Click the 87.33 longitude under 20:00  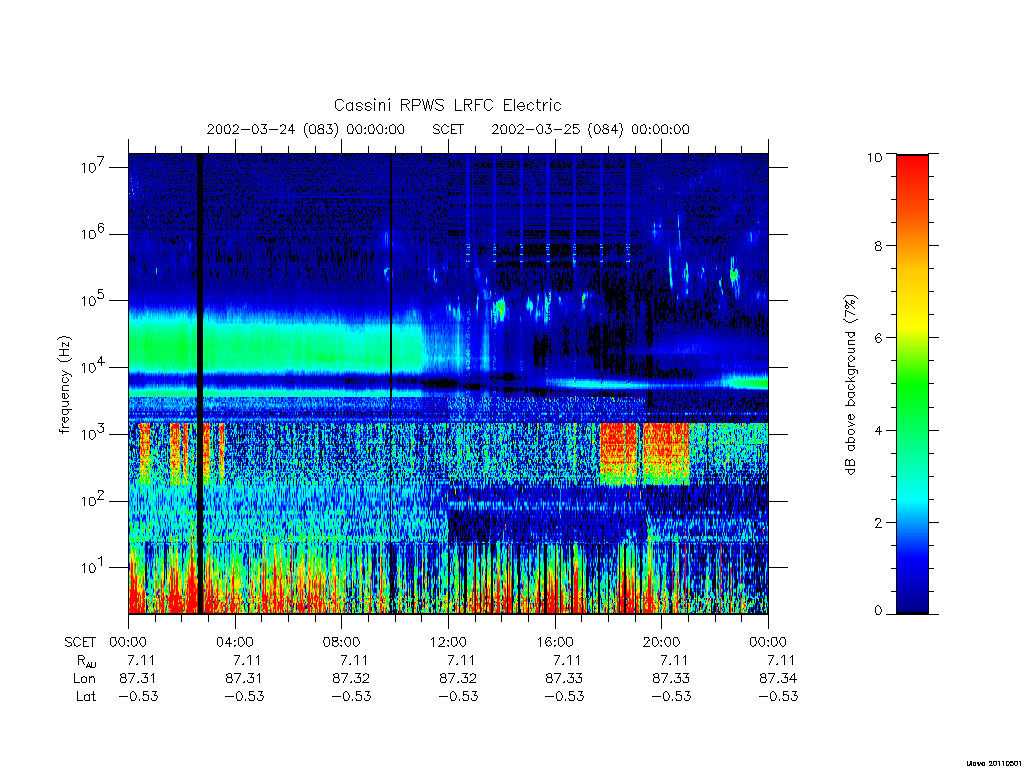coord(671,679)
